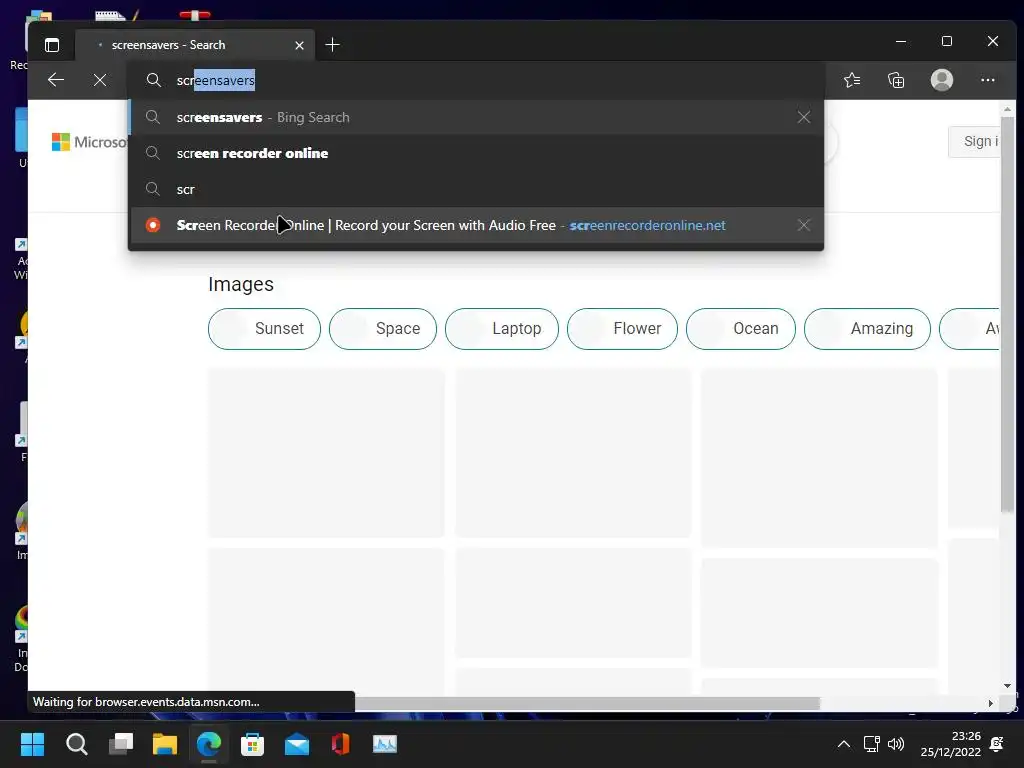Select the Flower image filter
The image size is (1024, 768).
coord(622,328)
